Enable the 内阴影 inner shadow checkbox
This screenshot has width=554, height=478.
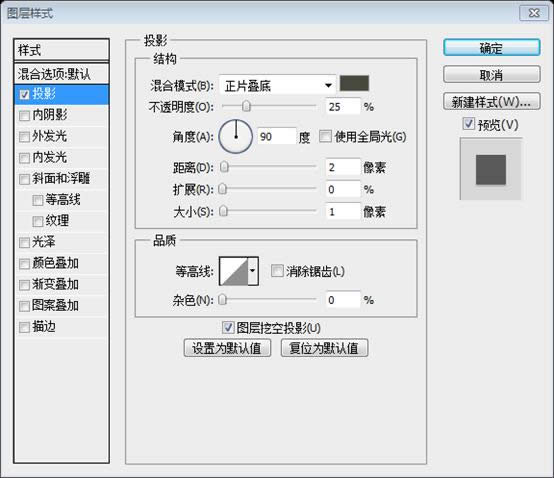pyautogui.click(x=24, y=116)
